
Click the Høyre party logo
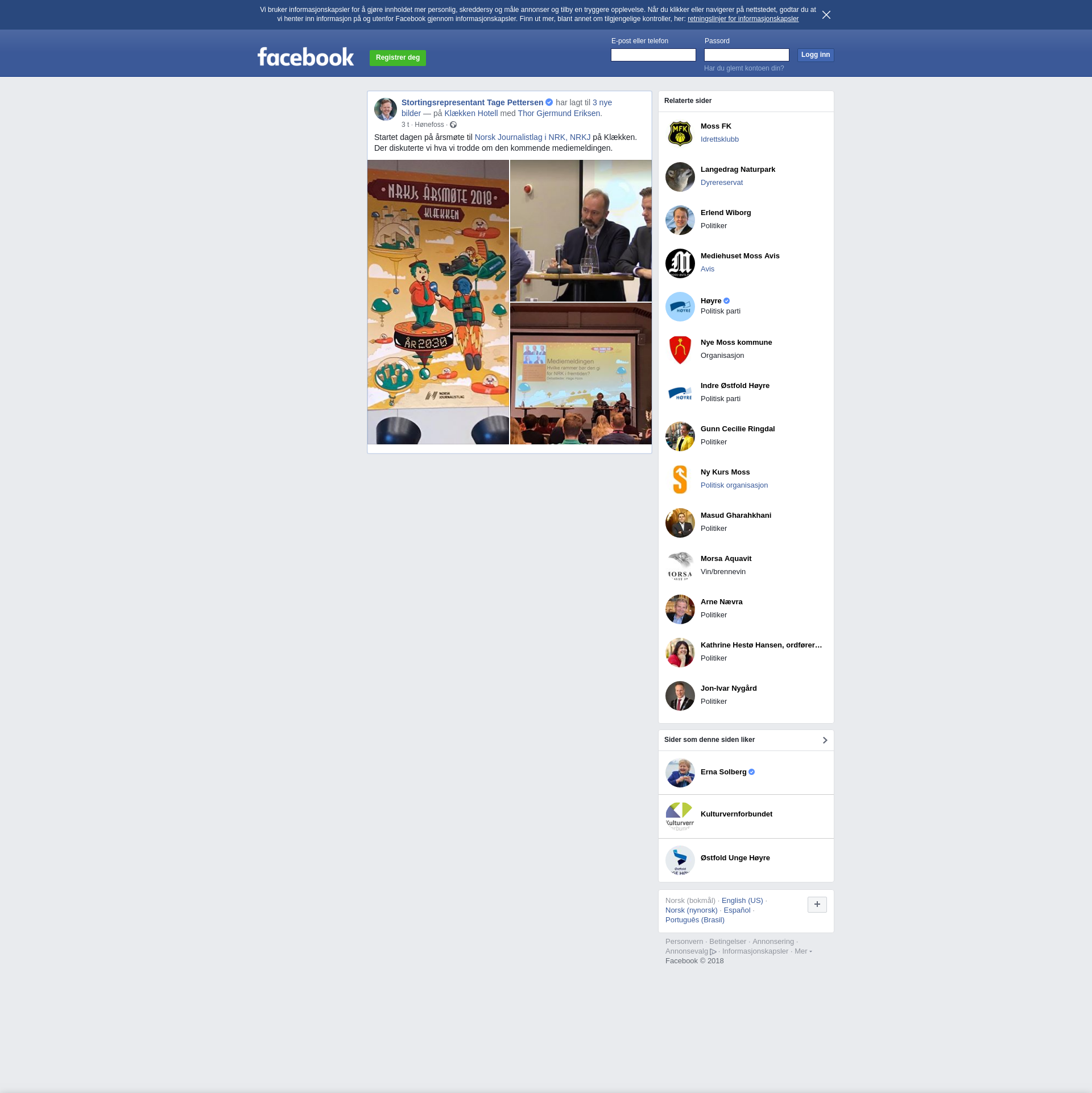click(x=680, y=307)
